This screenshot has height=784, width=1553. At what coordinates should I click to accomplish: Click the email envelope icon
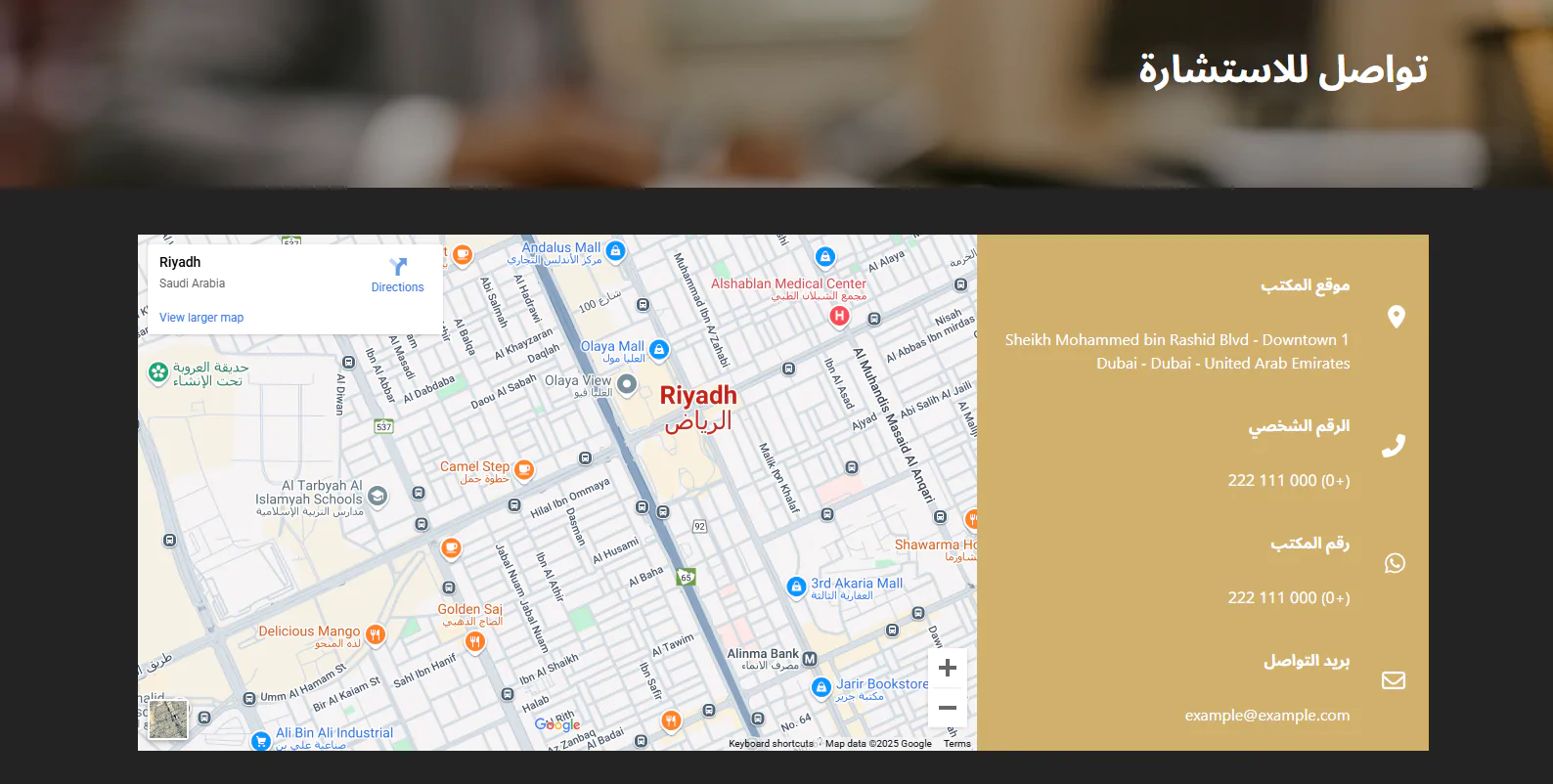(x=1394, y=680)
